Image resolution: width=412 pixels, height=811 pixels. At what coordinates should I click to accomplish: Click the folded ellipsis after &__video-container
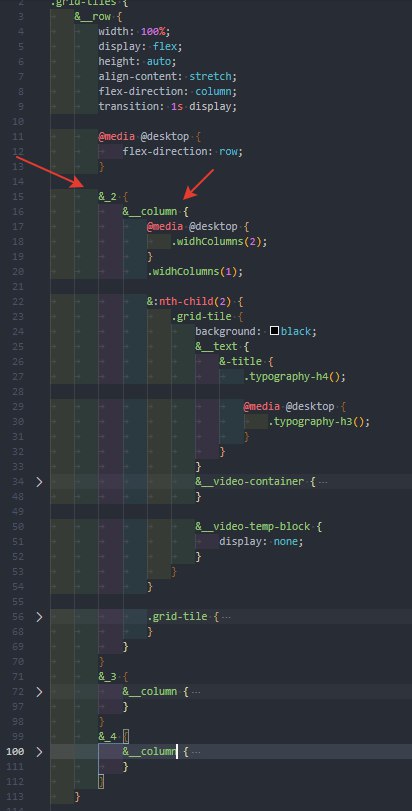tap(323, 482)
